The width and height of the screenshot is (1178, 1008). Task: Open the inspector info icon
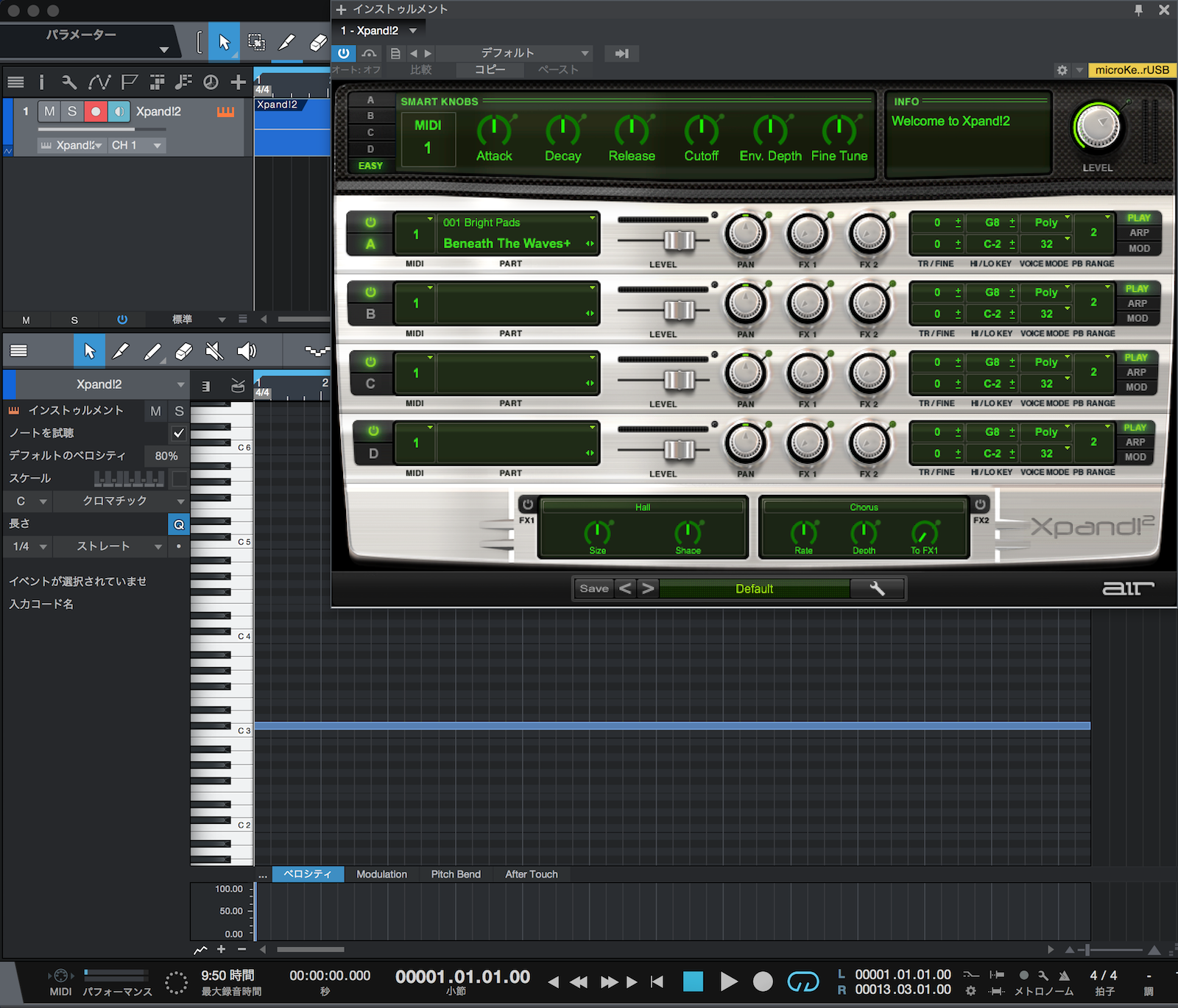(x=42, y=82)
